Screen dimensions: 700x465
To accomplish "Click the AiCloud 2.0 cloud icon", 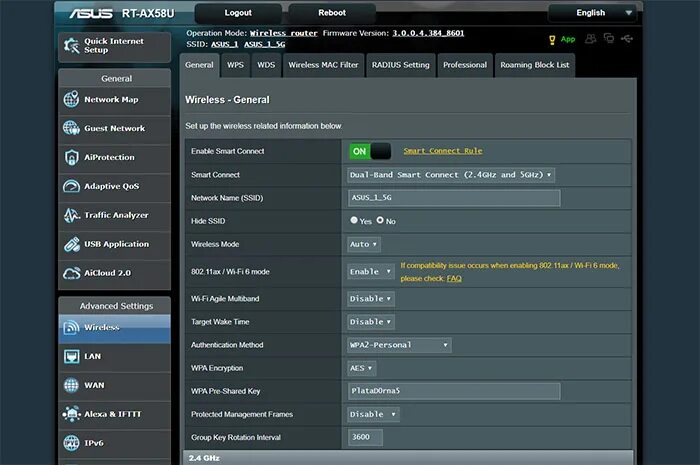I will coord(71,273).
